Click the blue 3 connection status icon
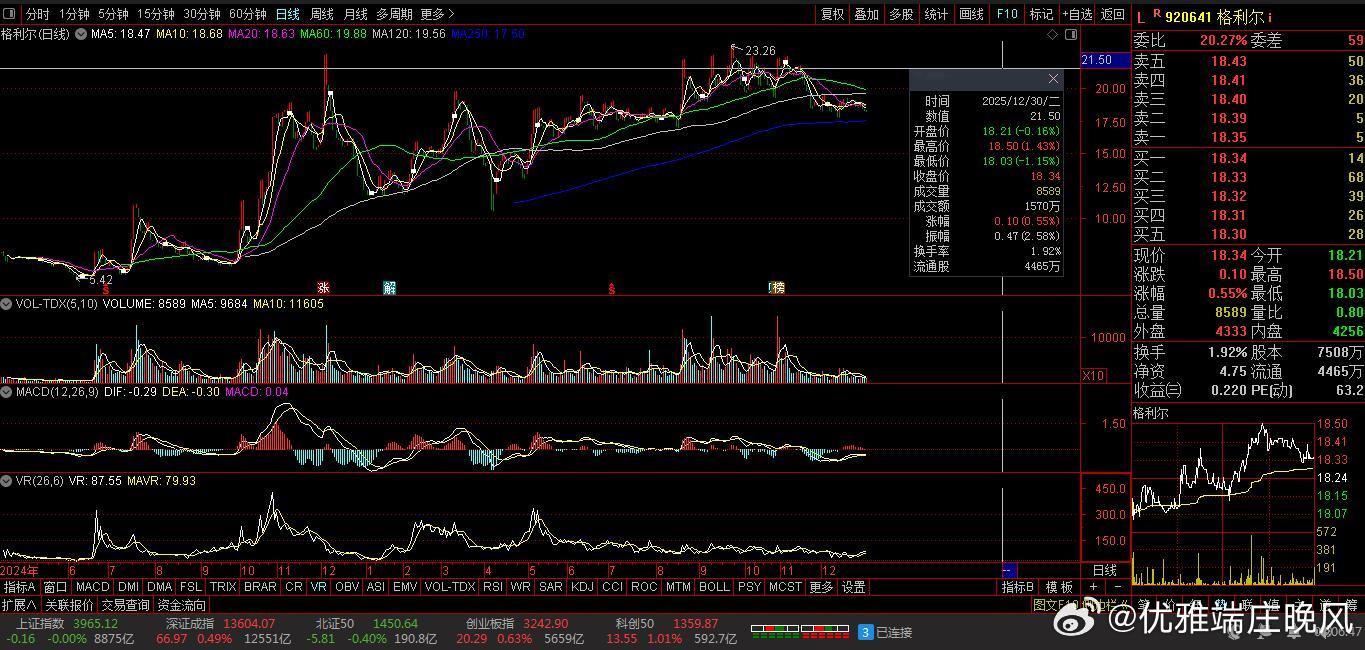The height and width of the screenshot is (650, 1365). pos(866,632)
